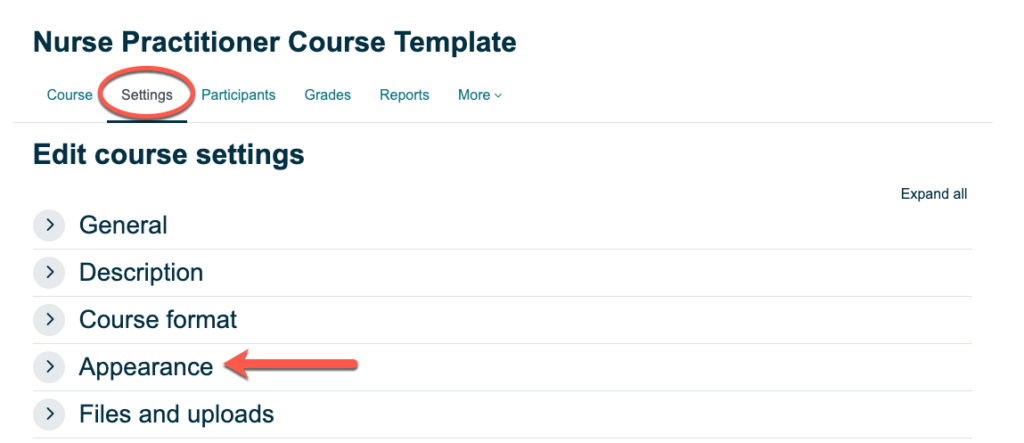The height and width of the screenshot is (443, 1024).
Task: Open the Course format section heading
Action: click(x=158, y=320)
